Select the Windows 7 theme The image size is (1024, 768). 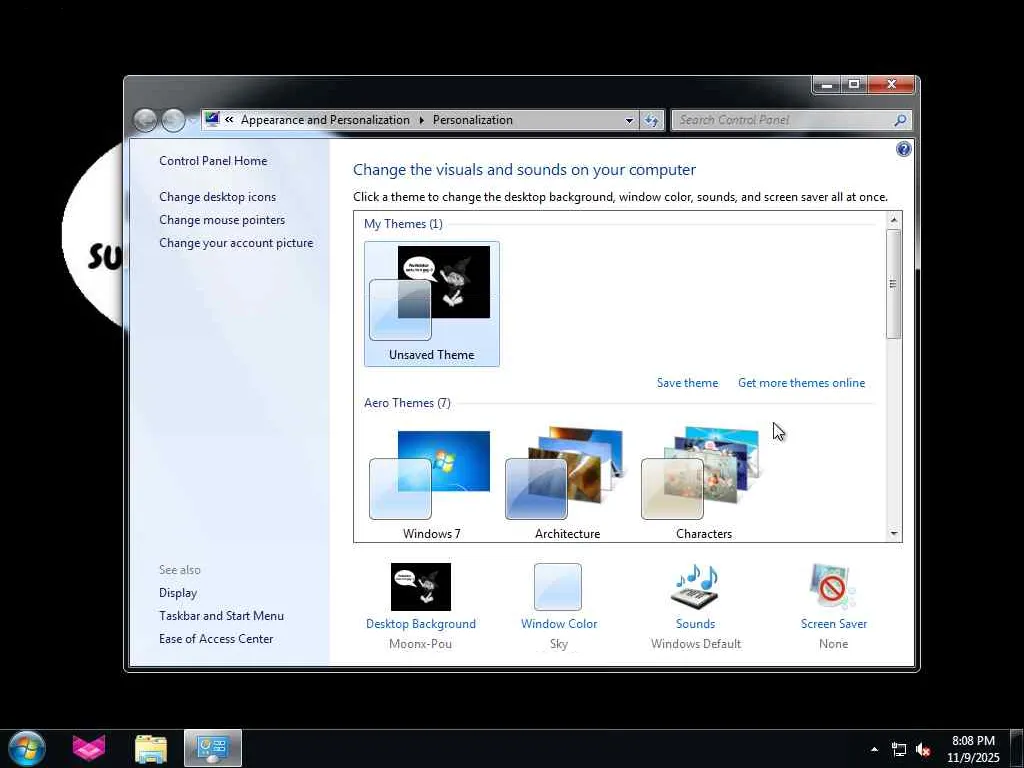point(432,484)
